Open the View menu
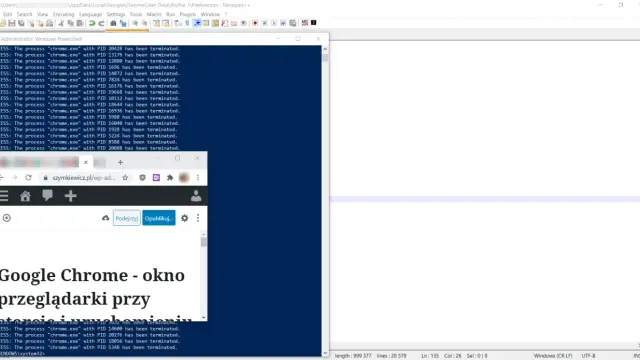The height and width of the screenshot is (360, 640). (42, 14)
